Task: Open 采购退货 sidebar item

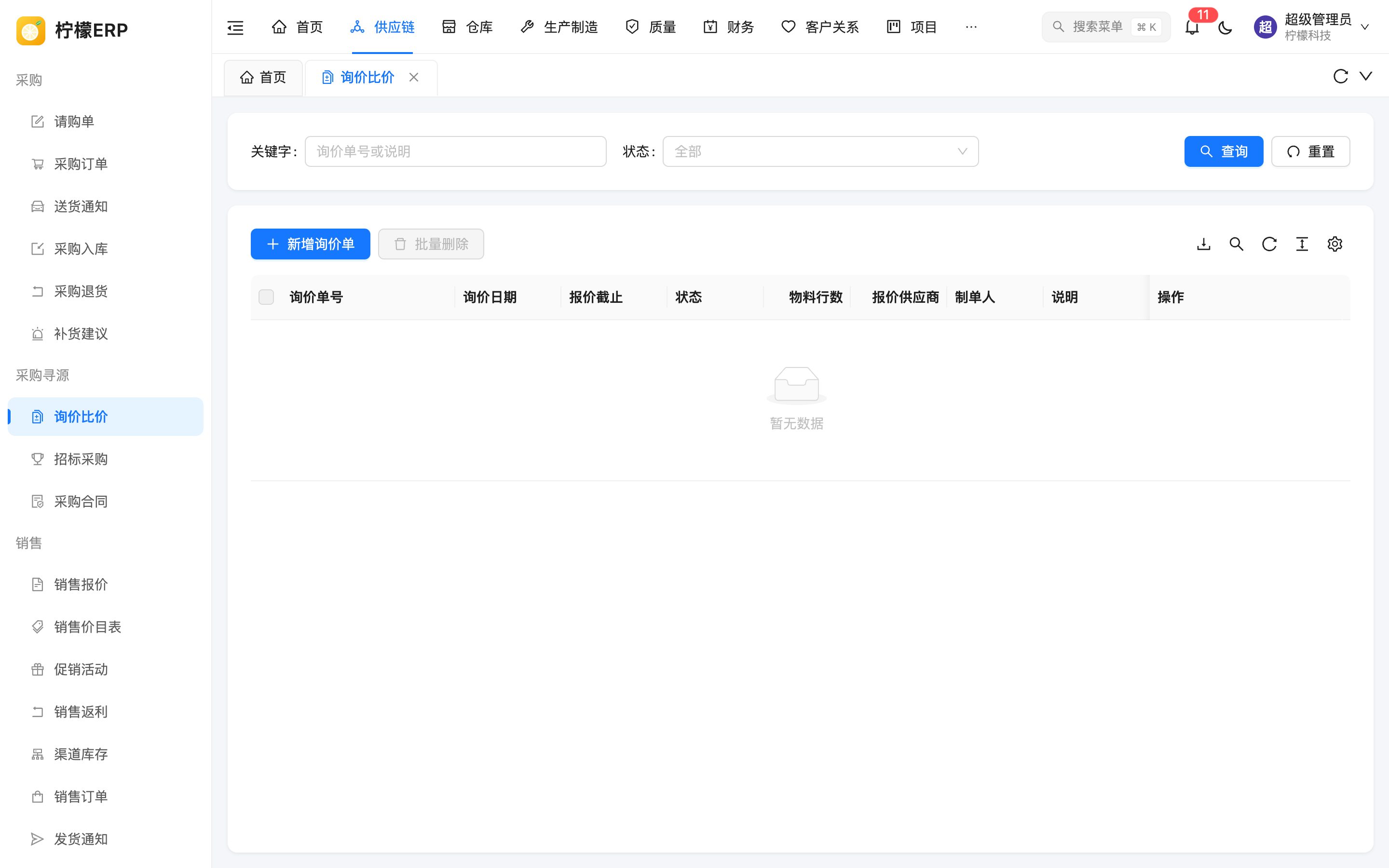Action: pos(106,292)
